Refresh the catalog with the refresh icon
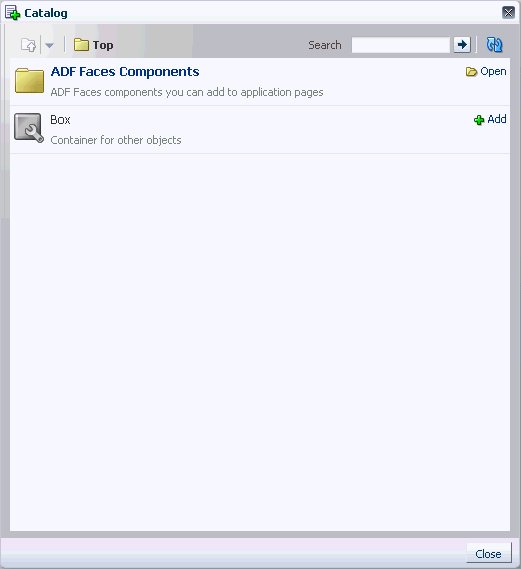 (494, 45)
